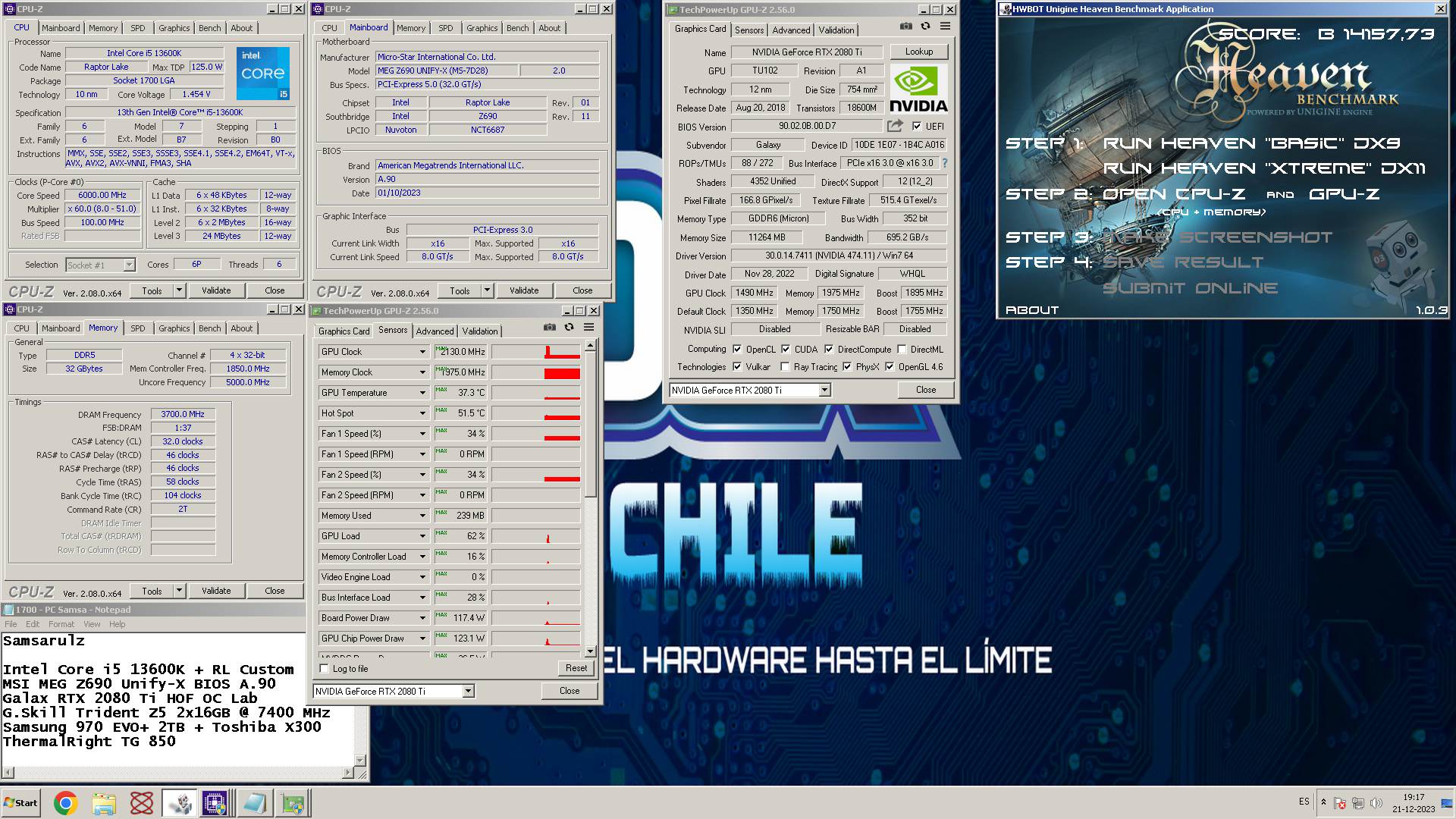The width and height of the screenshot is (1456, 819).
Task: Click the GPU-Z screenshot camera icon
Action: tap(906, 26)
